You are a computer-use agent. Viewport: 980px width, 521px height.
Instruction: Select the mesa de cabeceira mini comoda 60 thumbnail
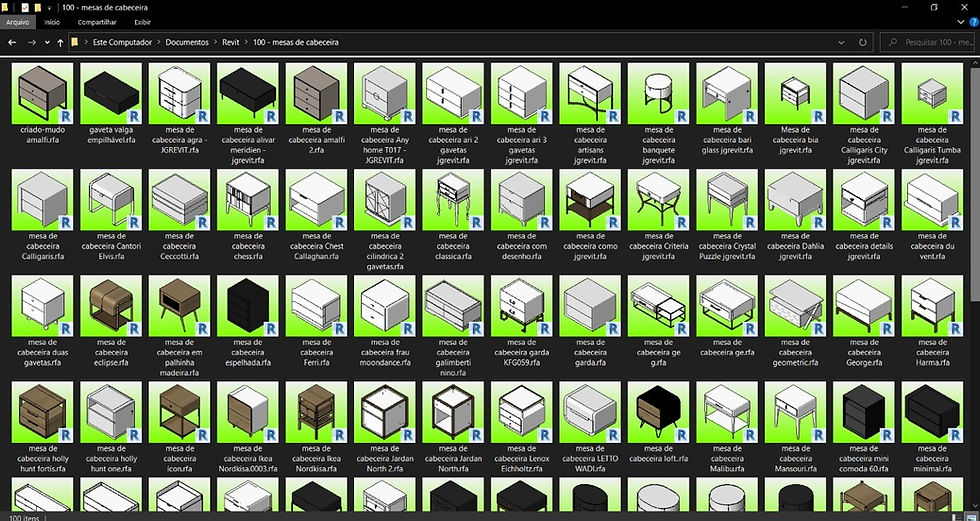864,412
